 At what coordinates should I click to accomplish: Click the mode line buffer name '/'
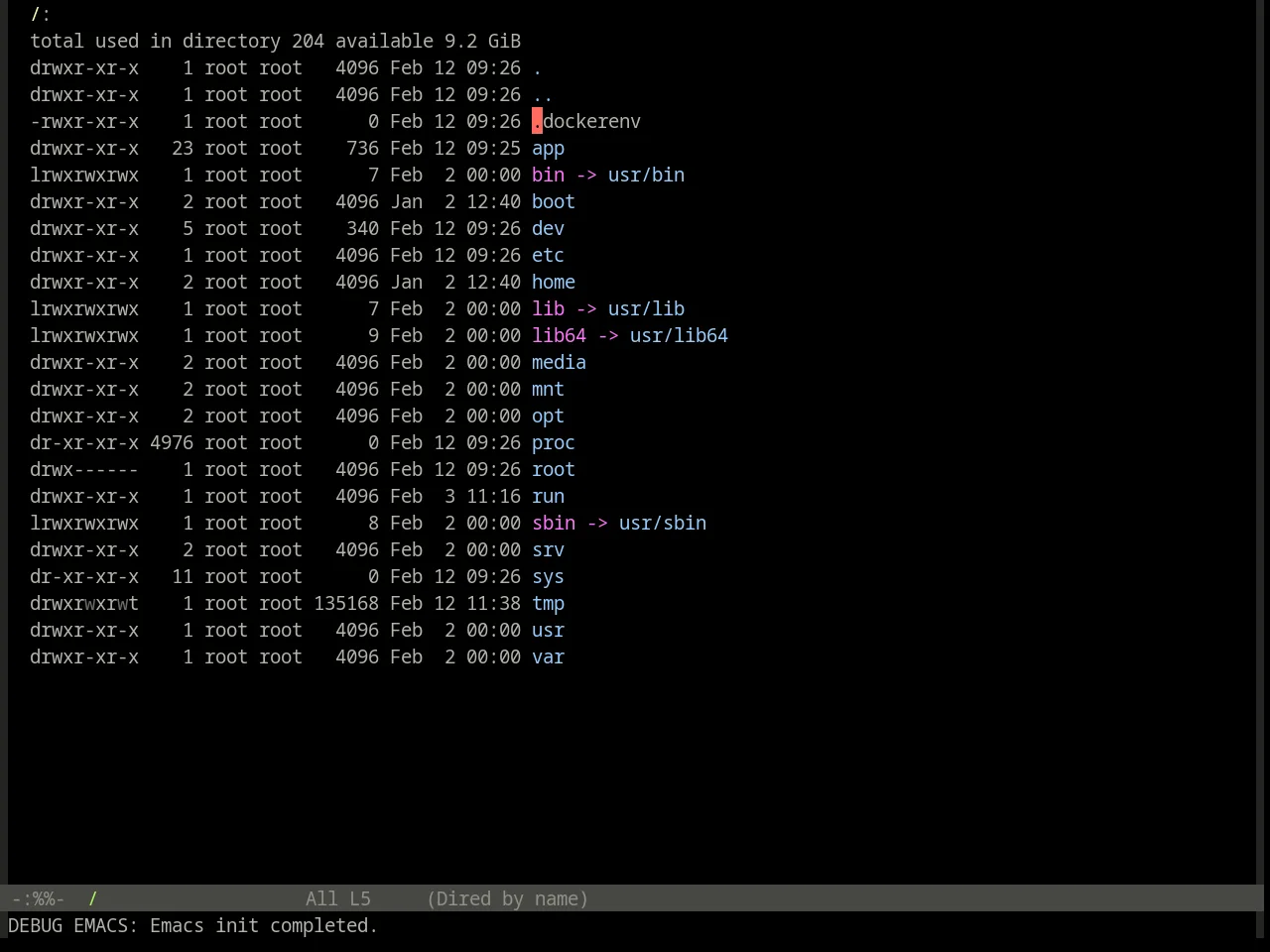click(x=93, y=899)
